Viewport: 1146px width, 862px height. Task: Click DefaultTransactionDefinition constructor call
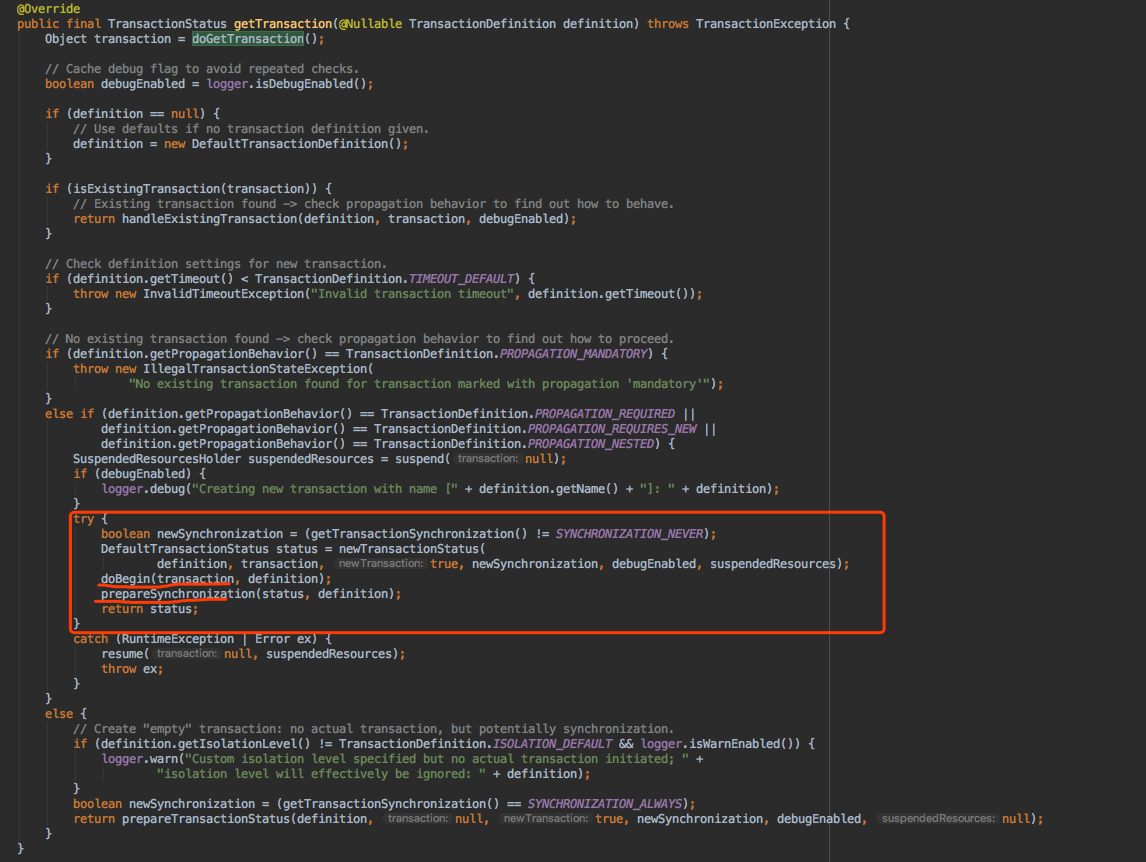tap(296, 144)
